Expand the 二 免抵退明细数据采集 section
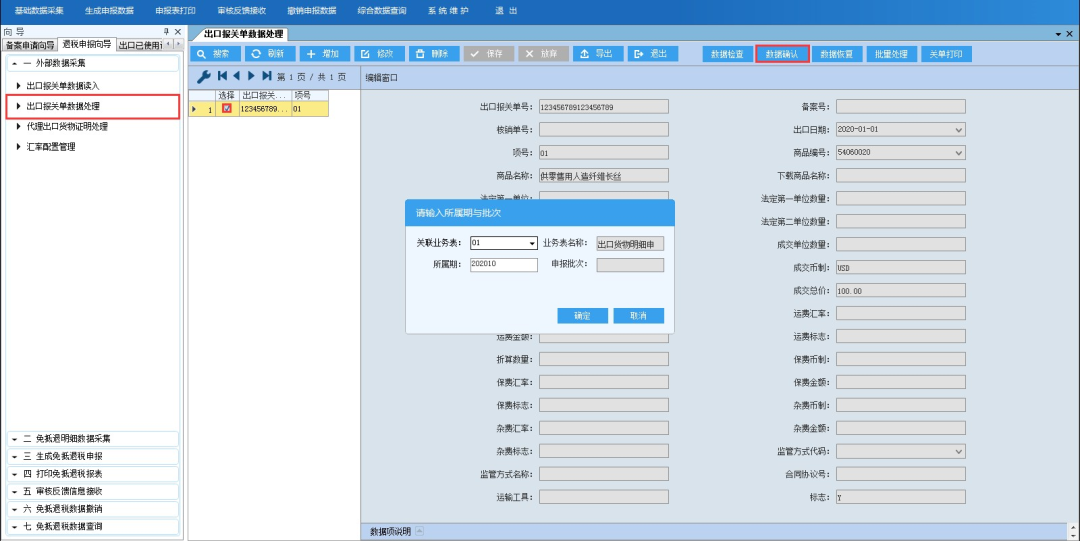1080x541 pixels. click(x=93, y=438)
